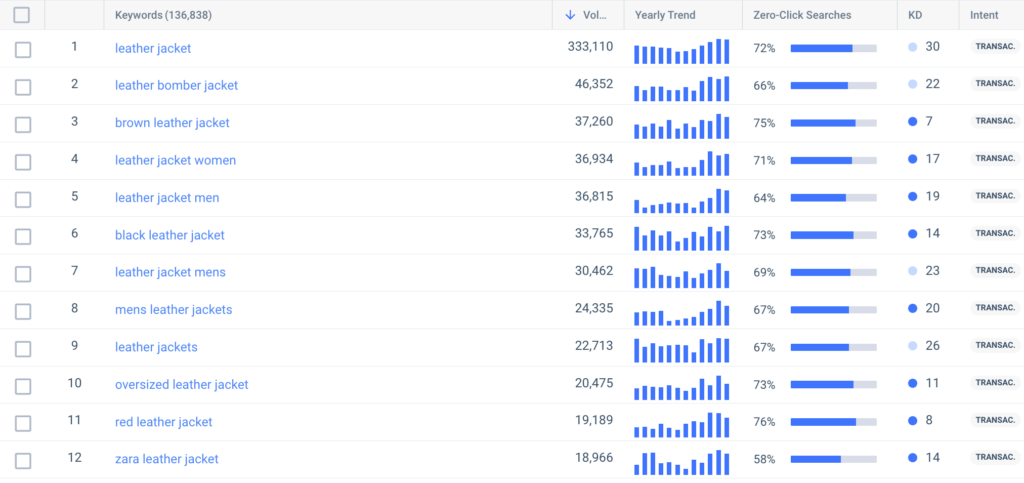Click the Volume sort arrow icon

coord(570,15)
